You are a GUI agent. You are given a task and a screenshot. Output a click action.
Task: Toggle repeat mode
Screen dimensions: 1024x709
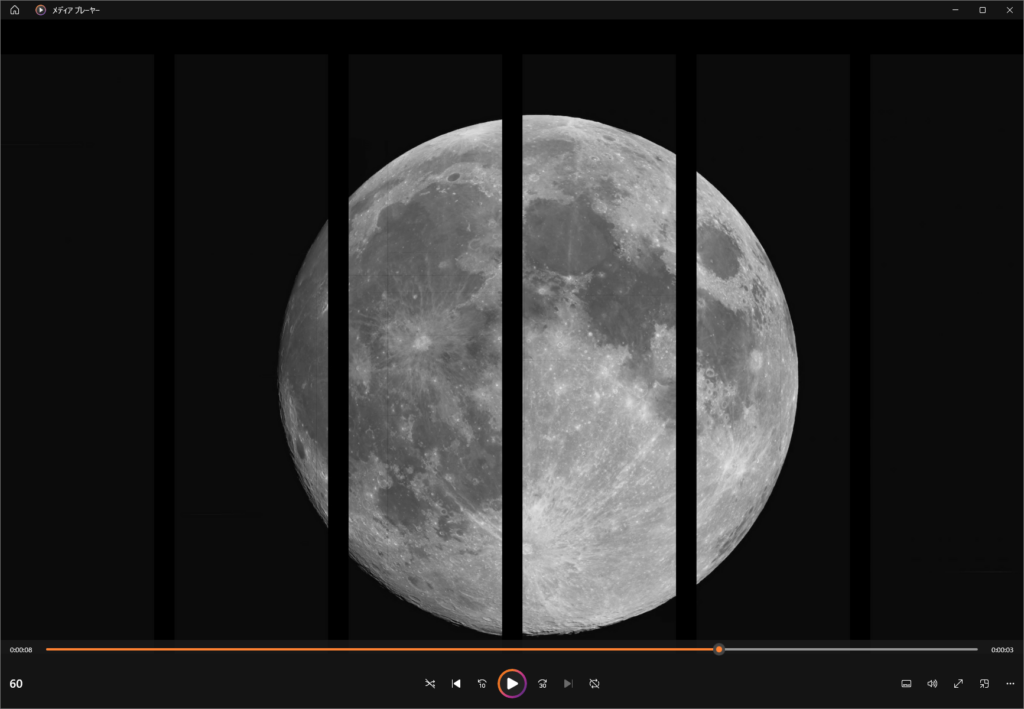tap(594, 684)
